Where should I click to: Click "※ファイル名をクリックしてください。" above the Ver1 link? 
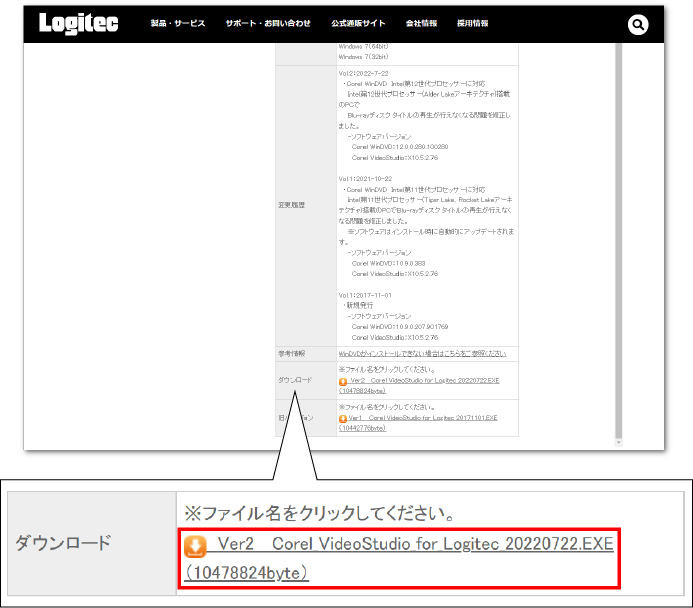pos(387,407)
